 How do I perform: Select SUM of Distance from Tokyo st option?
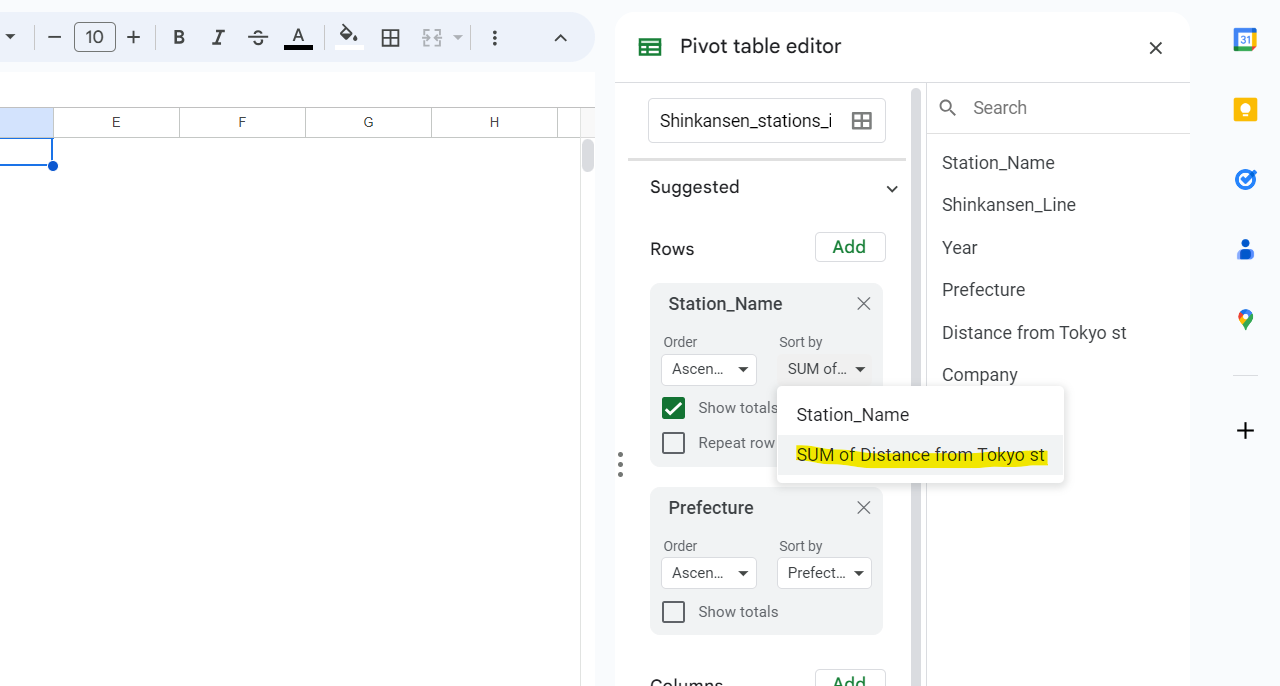(x=920, y=456)
